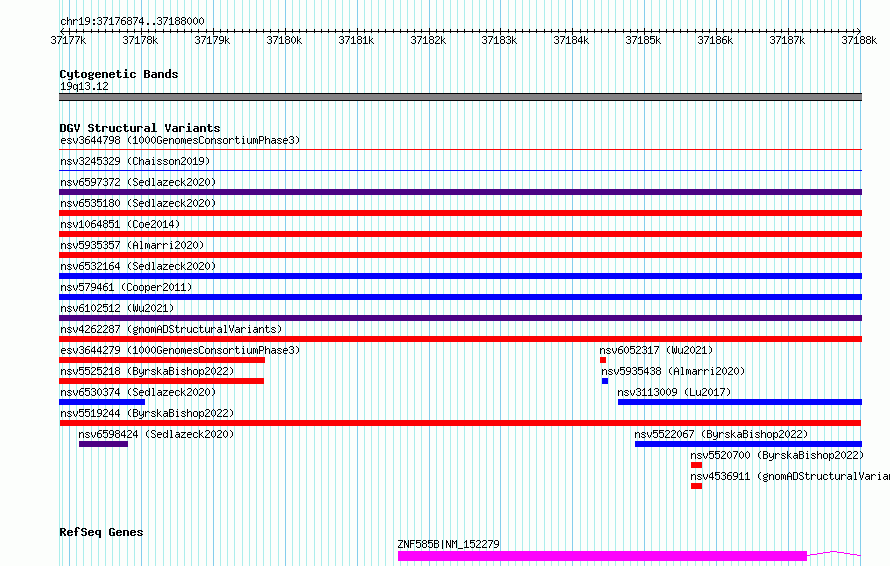Open ZNF585B|NM_152279 gene label

(448, 544)
